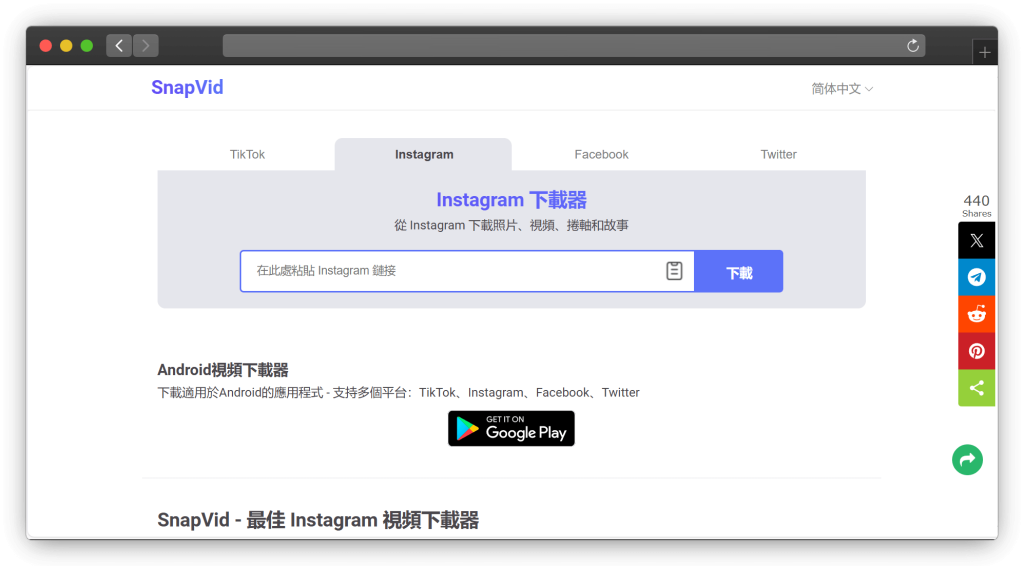Open the Get it on Google Play badge
Viewport: 1024px width, 566px height.
tap(511, 428)
